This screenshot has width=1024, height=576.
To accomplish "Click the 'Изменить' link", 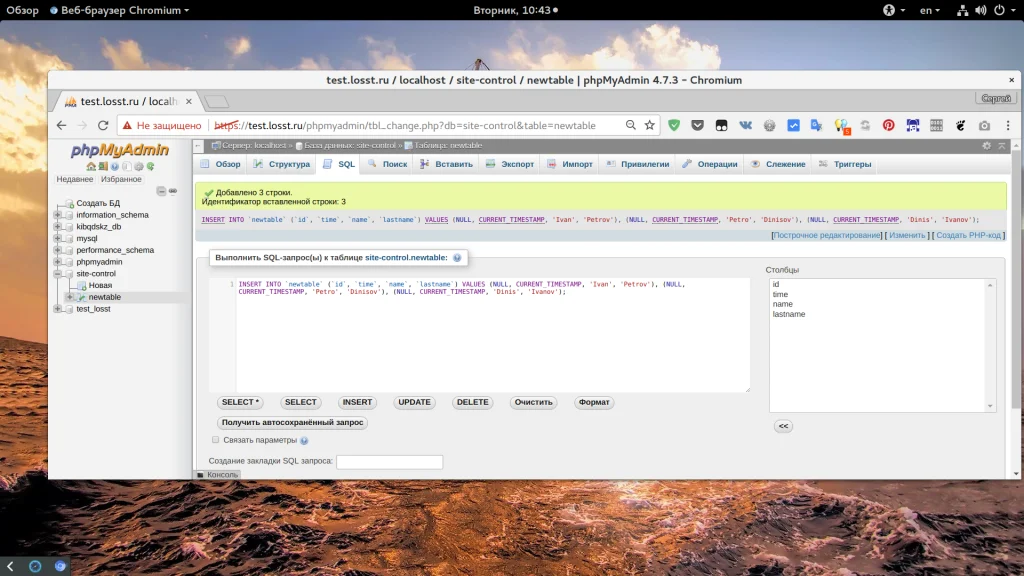I will [907, 235].
